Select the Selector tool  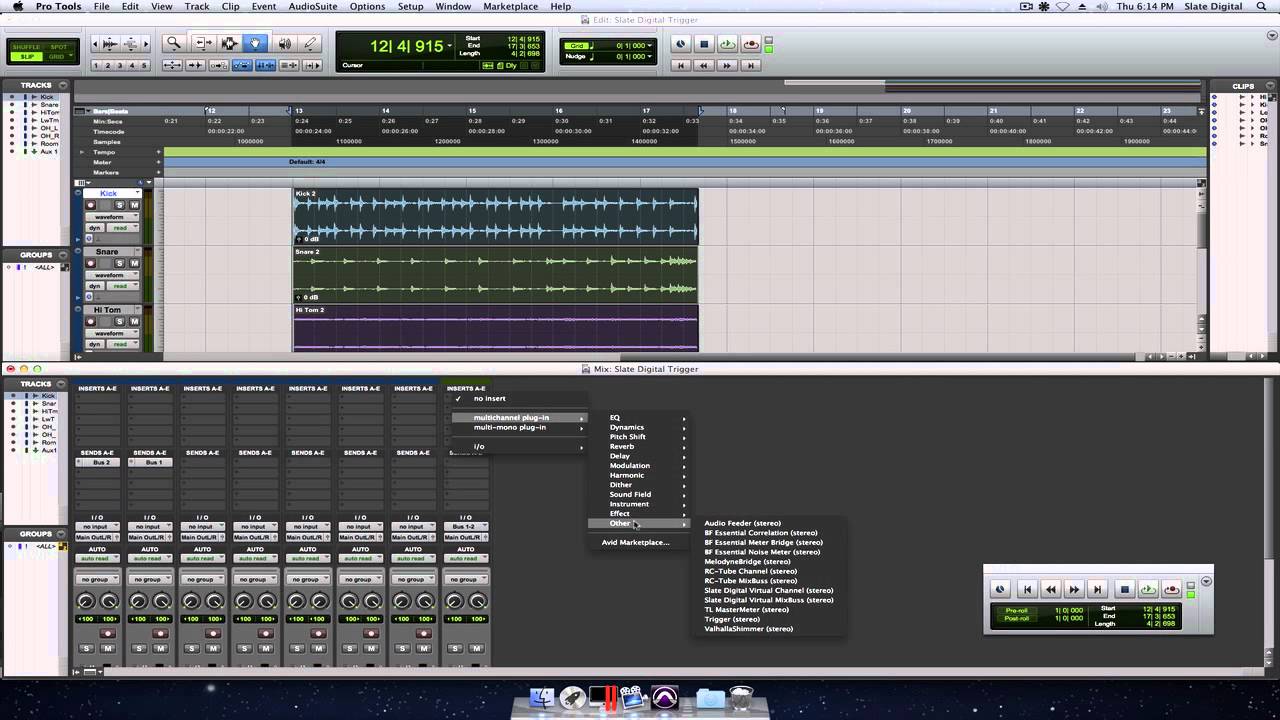(229, 44)
